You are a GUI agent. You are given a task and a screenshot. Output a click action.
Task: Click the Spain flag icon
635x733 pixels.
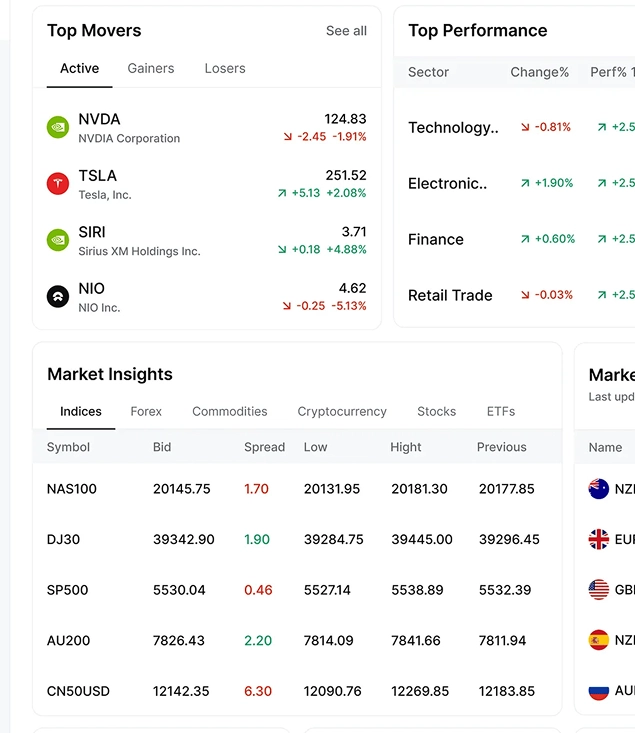[x=599, y=640]
